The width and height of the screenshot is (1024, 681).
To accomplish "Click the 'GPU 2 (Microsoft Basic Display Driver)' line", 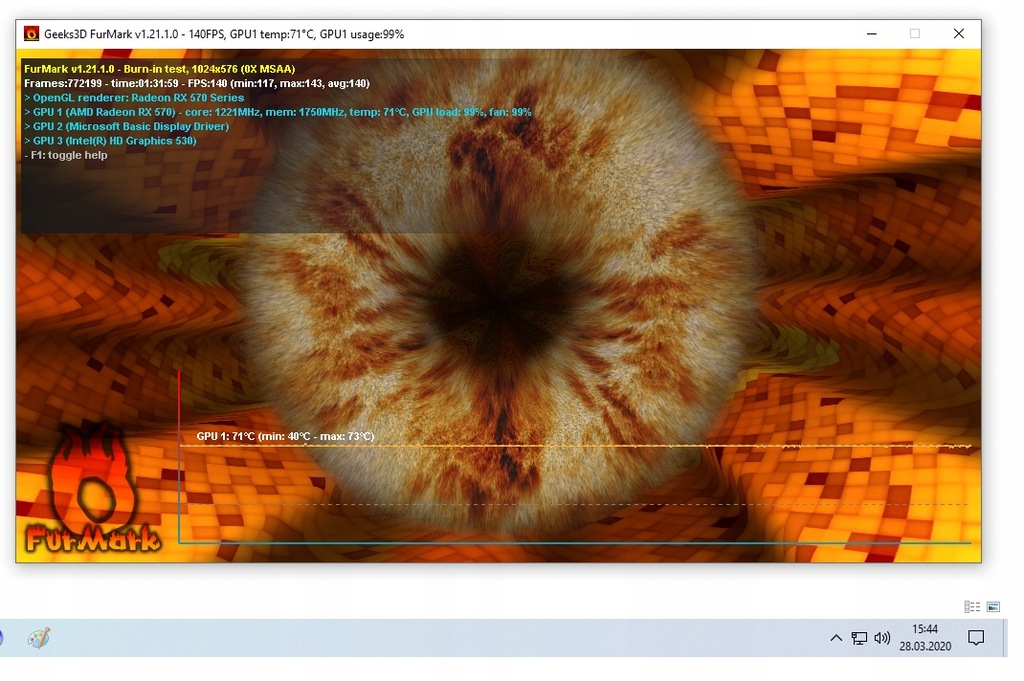I will coord(127,126).
